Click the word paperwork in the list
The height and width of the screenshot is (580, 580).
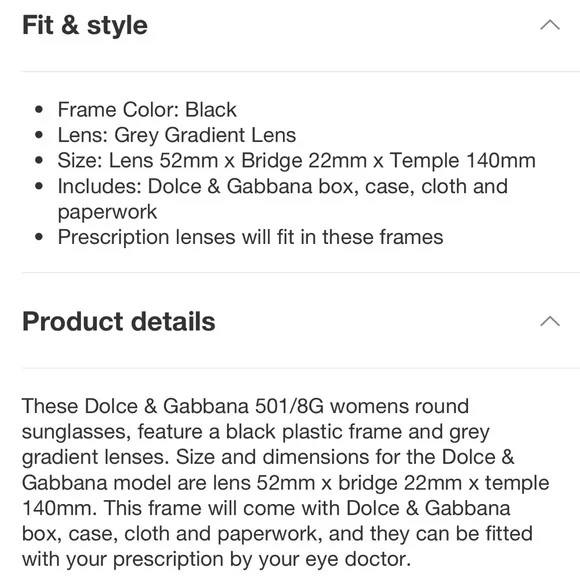tap(107, 212)
